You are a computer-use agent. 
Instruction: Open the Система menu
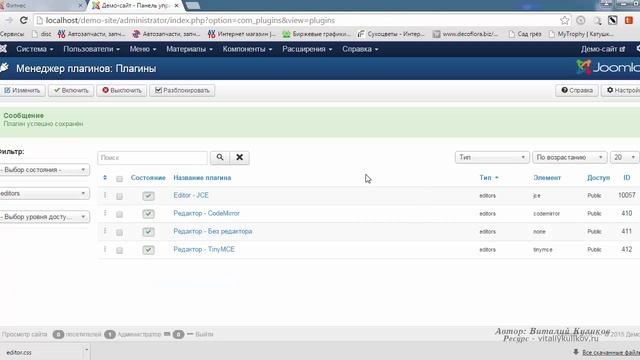pos(35,49)
